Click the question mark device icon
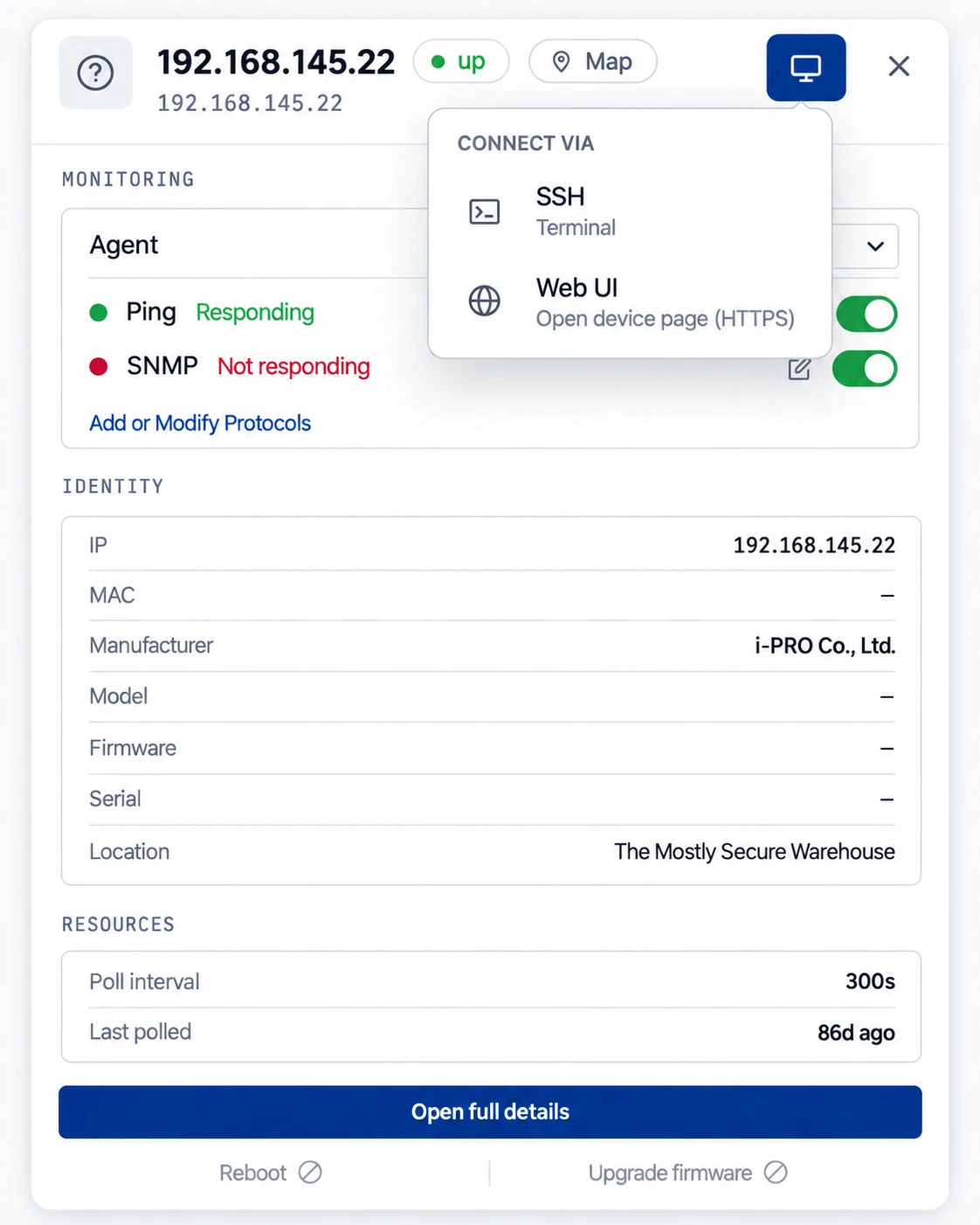The width and height of the screenshot is (980, 1225). [96, 73]
